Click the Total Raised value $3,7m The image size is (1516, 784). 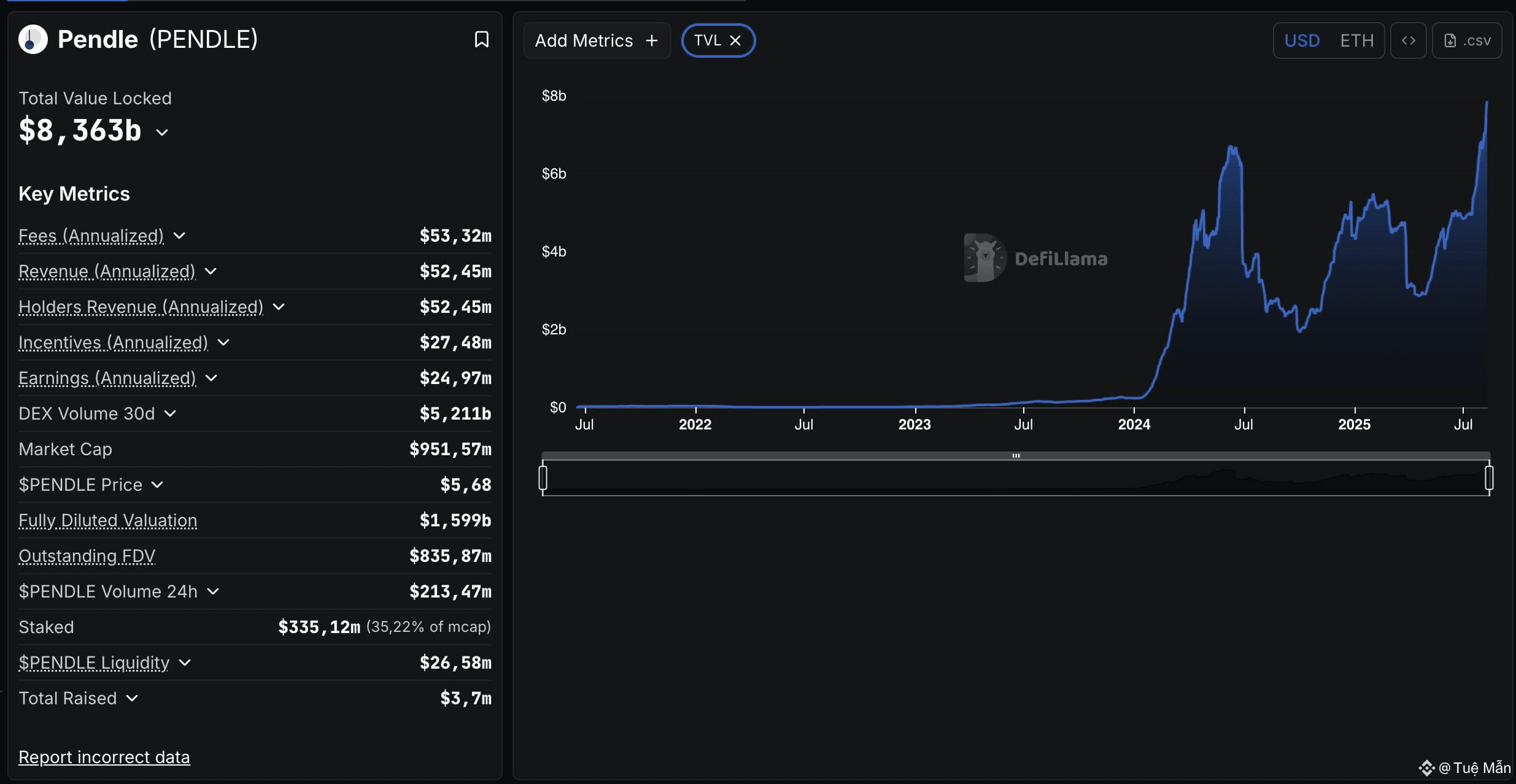[466, 698]
